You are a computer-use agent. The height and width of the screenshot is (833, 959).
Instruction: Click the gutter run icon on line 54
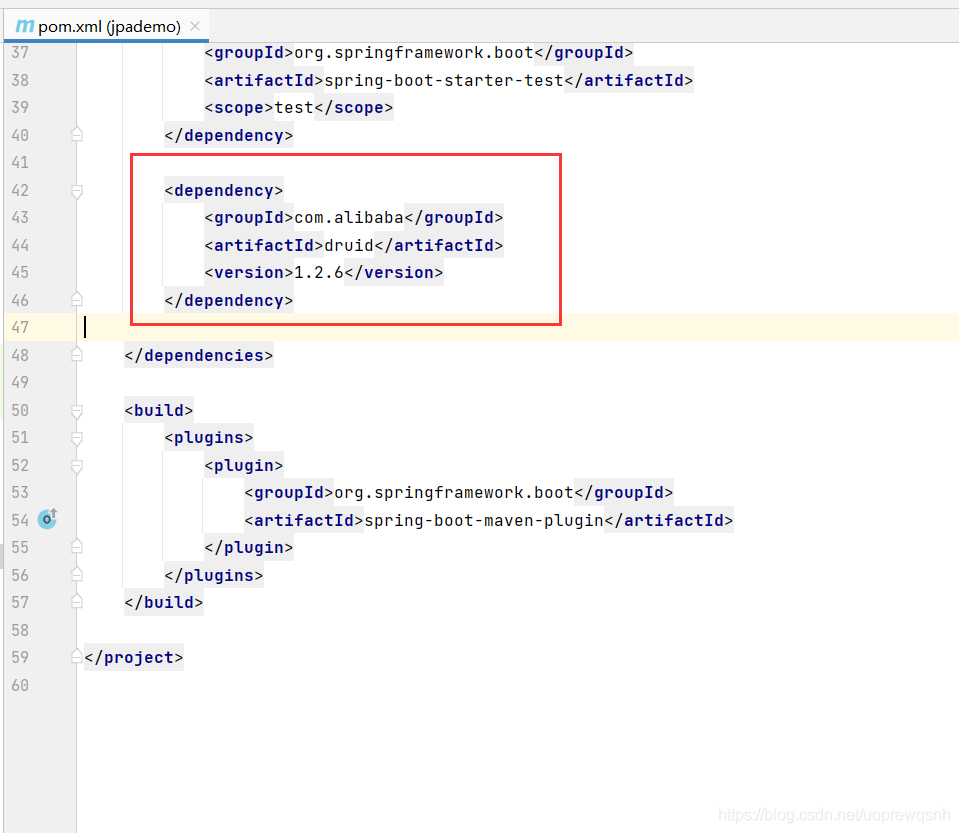47,519
